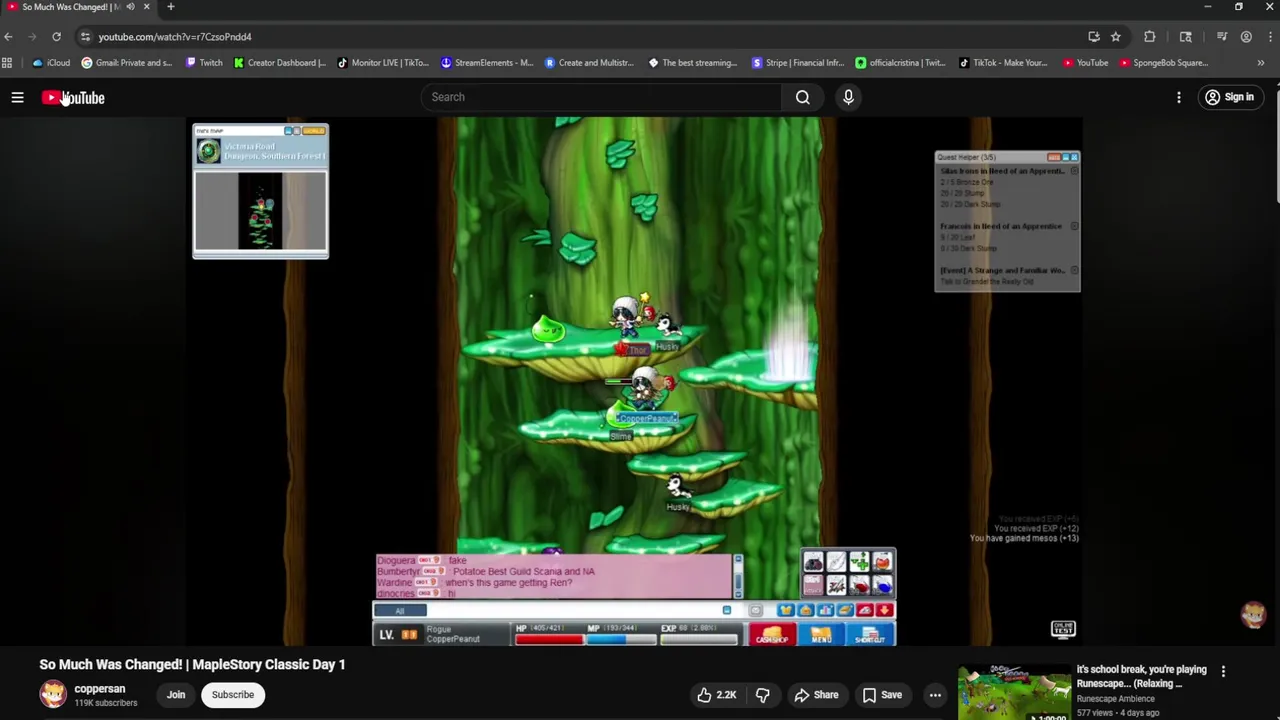Viewport: 1280px width, 720px height.
Task: View site information icon in address bar
Action: 85,37
